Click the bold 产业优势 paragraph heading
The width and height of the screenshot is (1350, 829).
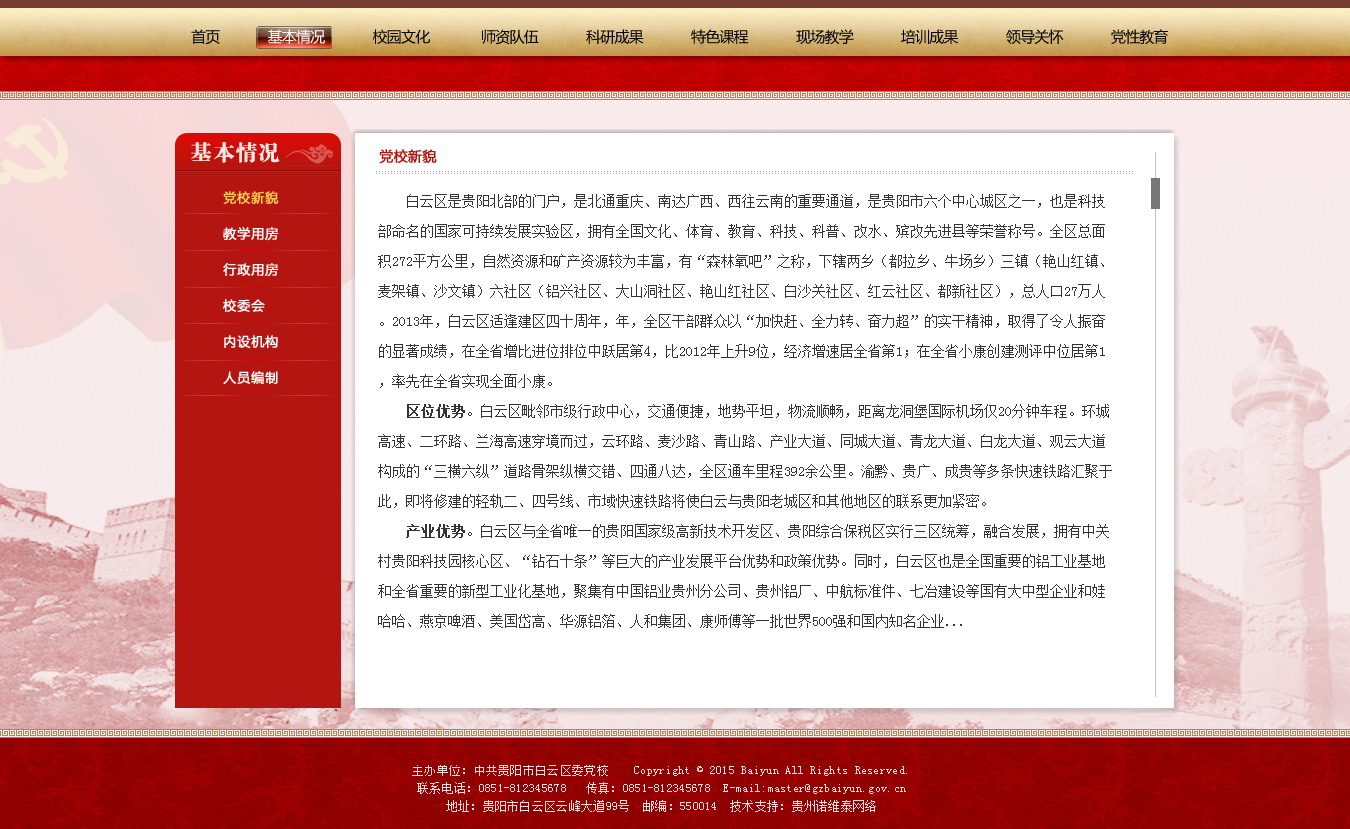click(435, 531)
